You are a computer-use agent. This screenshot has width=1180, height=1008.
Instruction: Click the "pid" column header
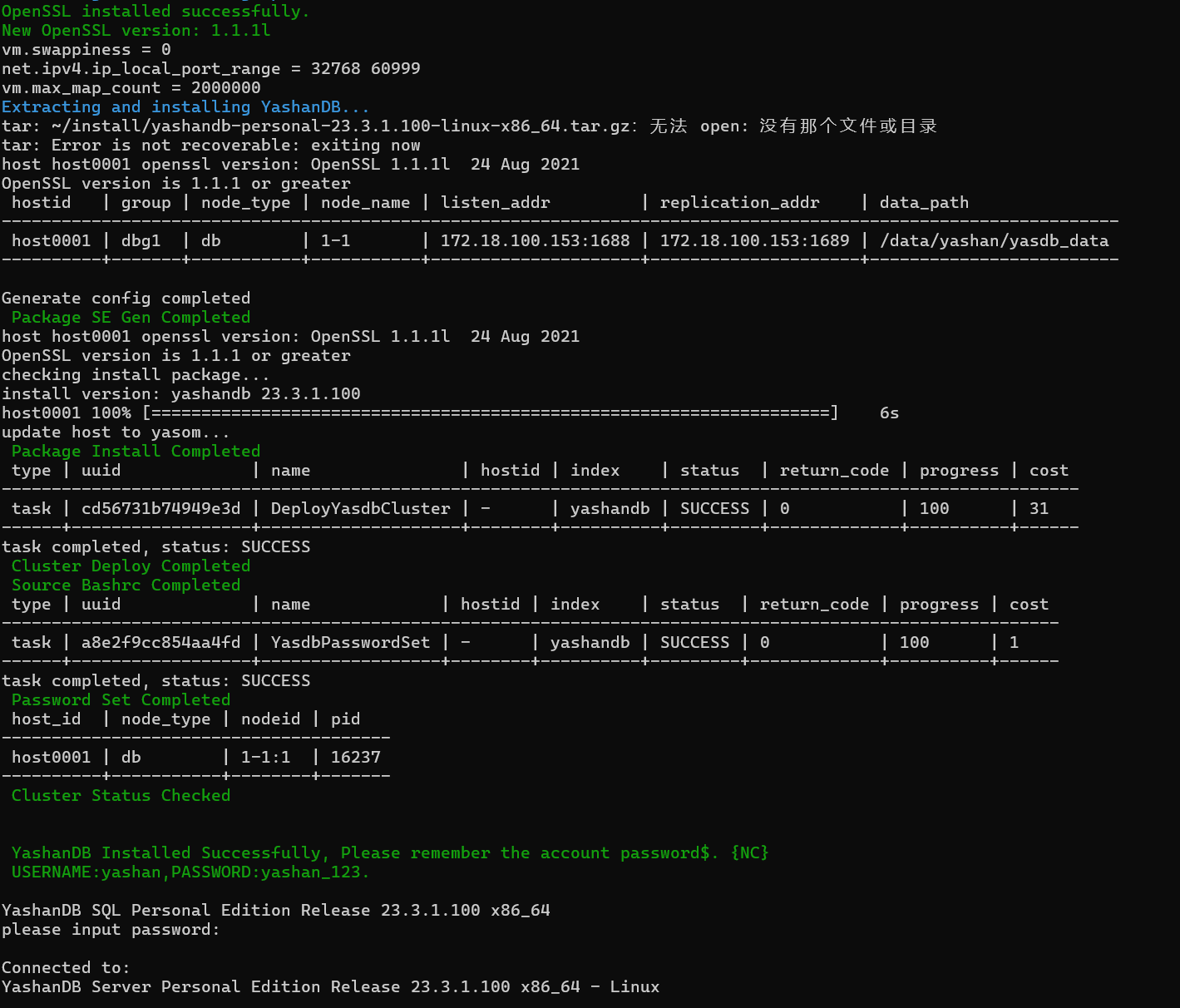346,719
